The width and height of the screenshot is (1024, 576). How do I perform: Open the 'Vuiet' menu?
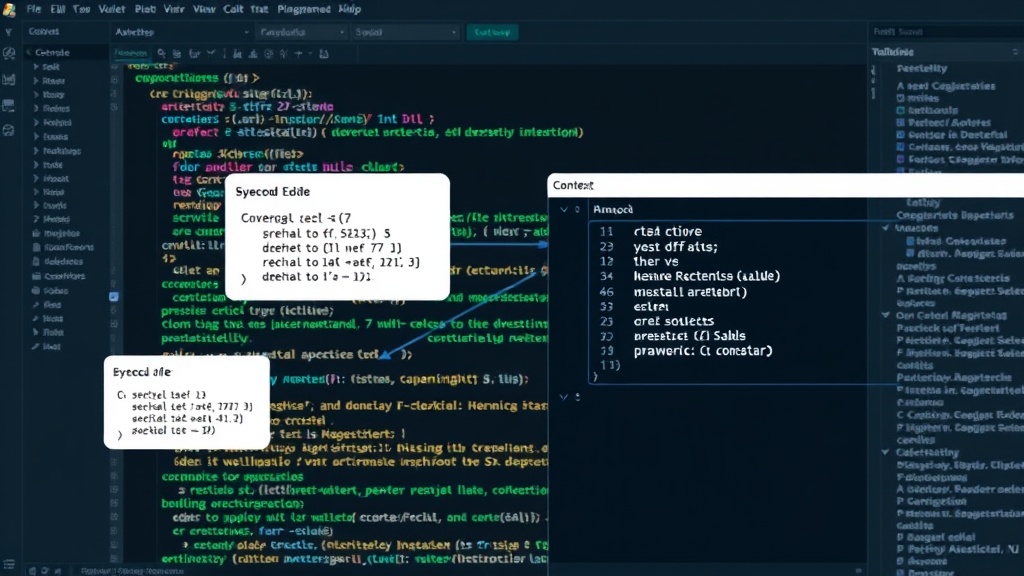point(112,9)
